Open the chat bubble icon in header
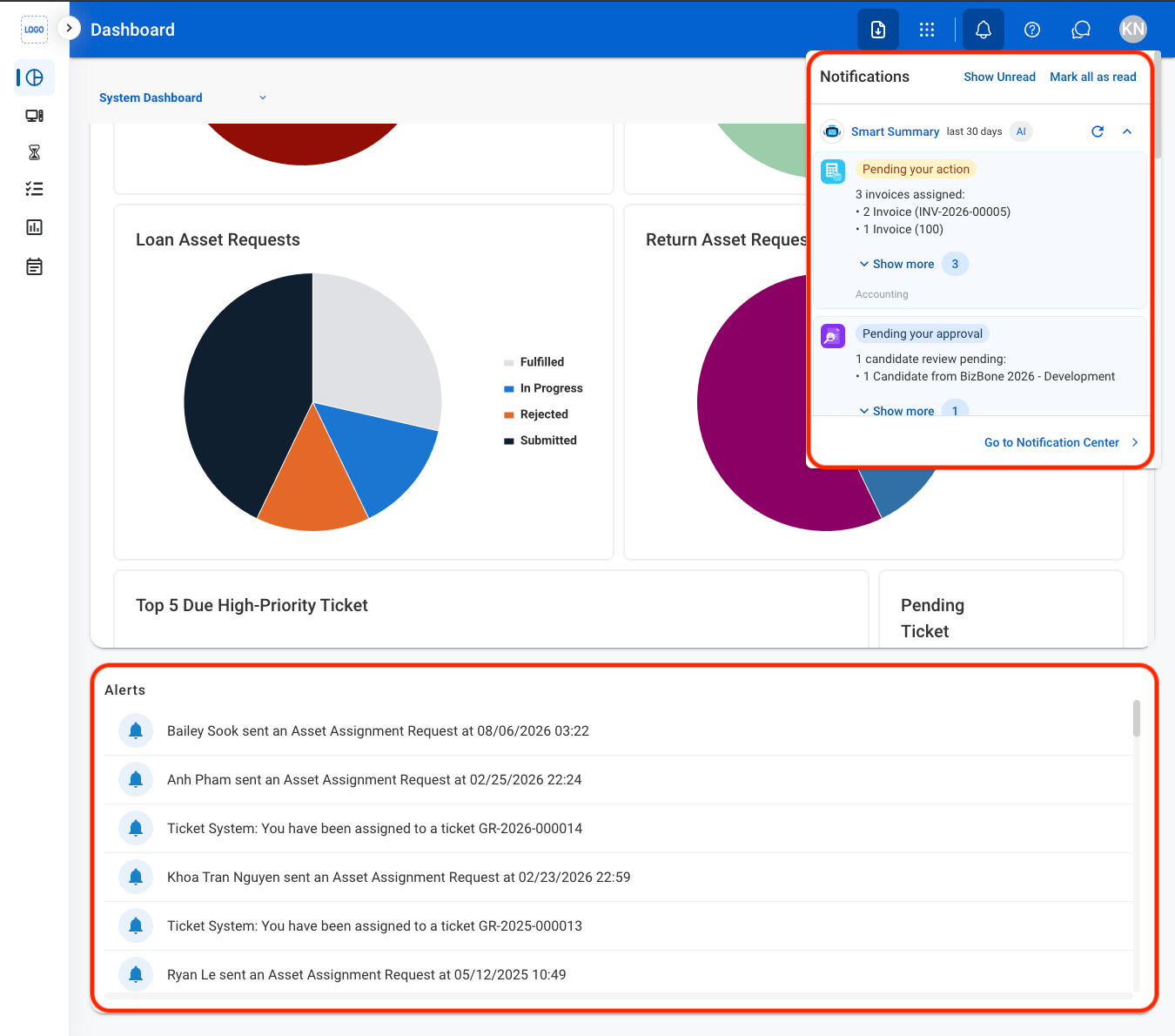 [1081, 30]
